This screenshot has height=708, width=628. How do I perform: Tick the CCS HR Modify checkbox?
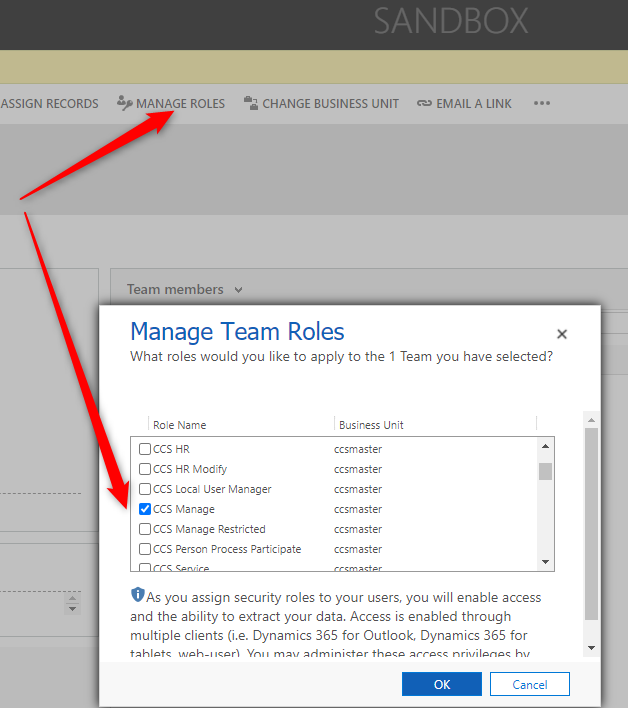click(145, 469)
